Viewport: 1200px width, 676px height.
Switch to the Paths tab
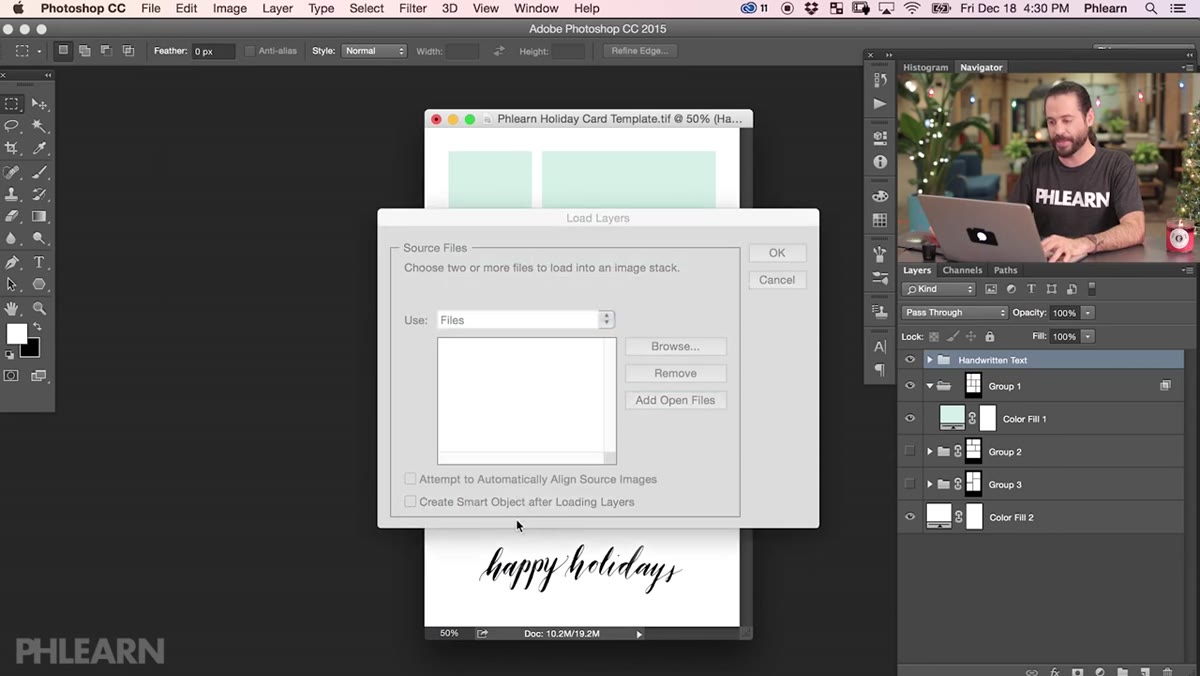point(1005,270)
